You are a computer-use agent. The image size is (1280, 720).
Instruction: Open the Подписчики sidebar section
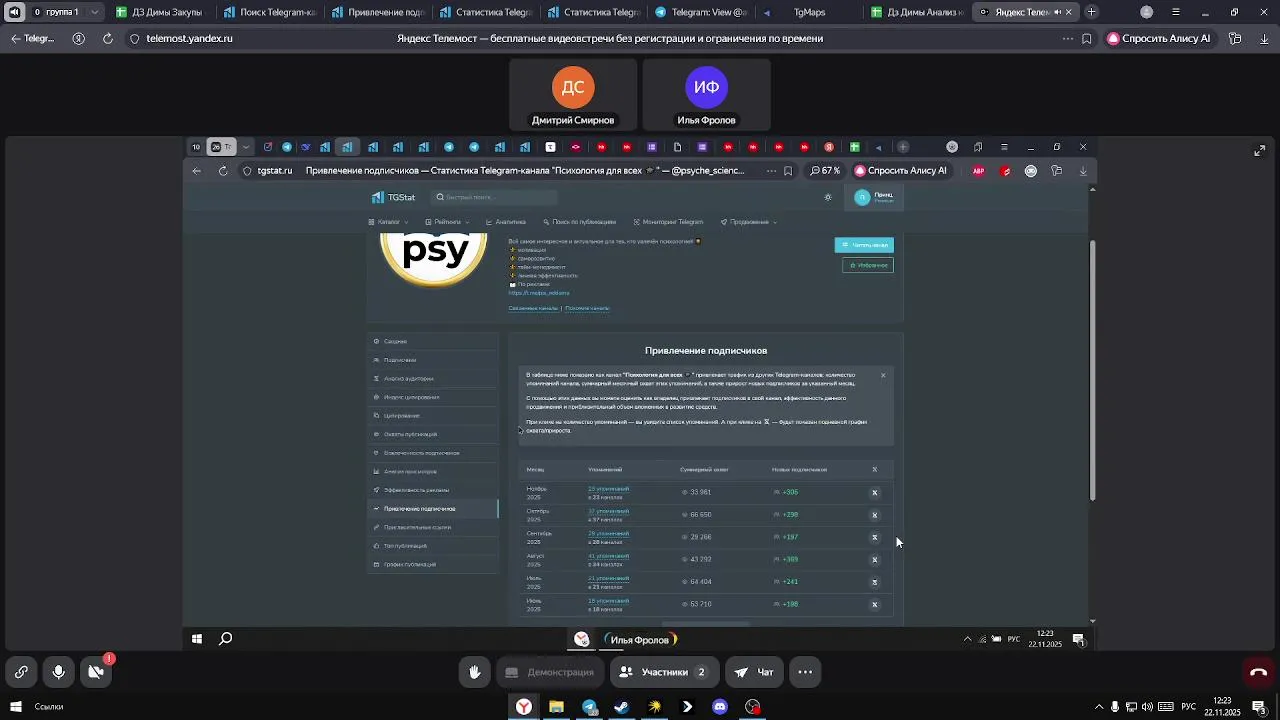tap(433, 360)
